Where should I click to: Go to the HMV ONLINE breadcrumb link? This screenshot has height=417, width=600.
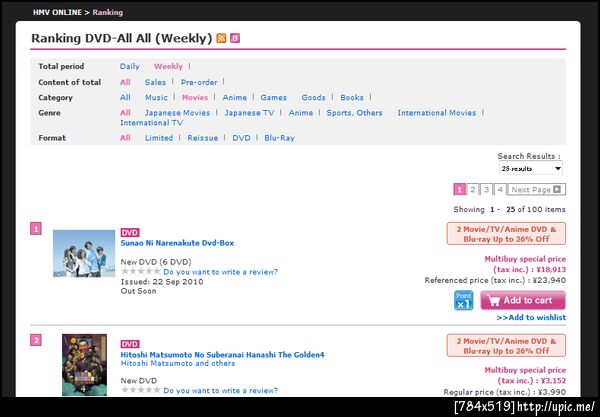click(x=57, y=12)
